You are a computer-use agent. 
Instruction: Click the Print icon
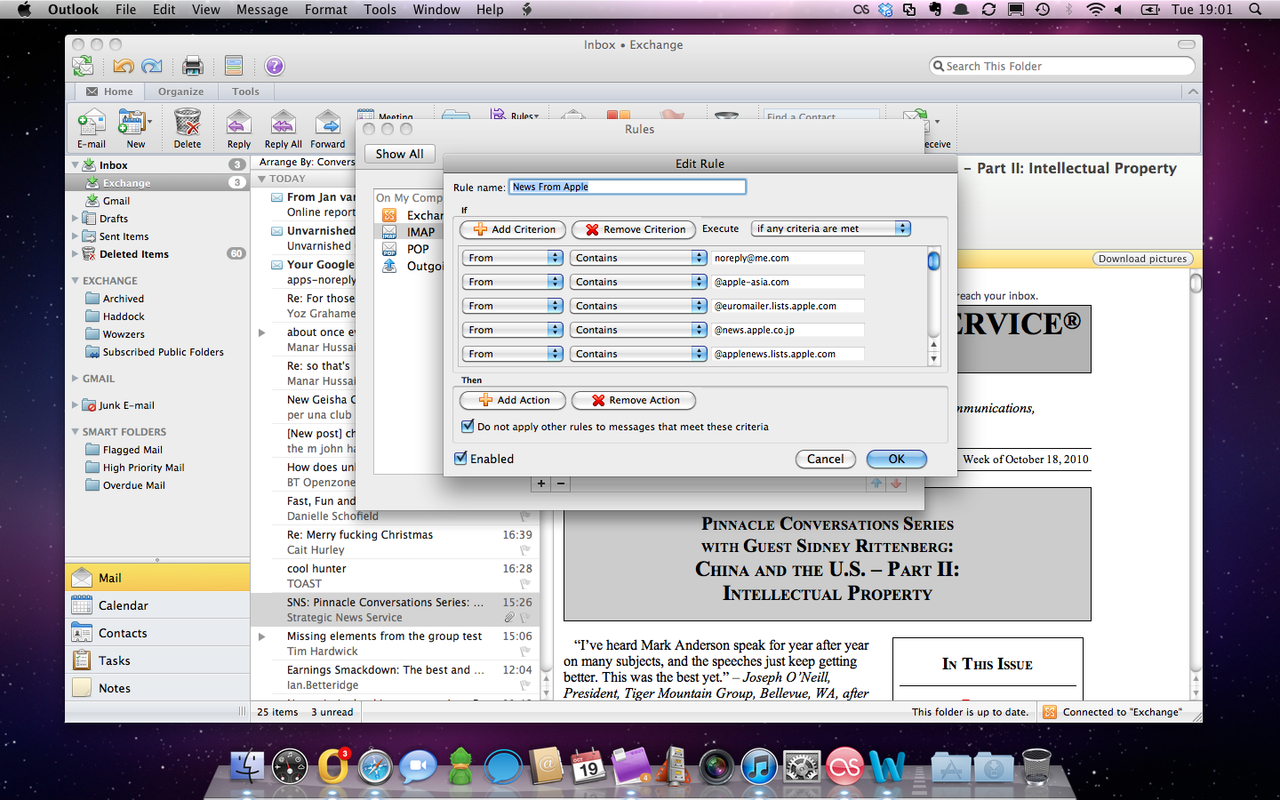tap(192, 66)
